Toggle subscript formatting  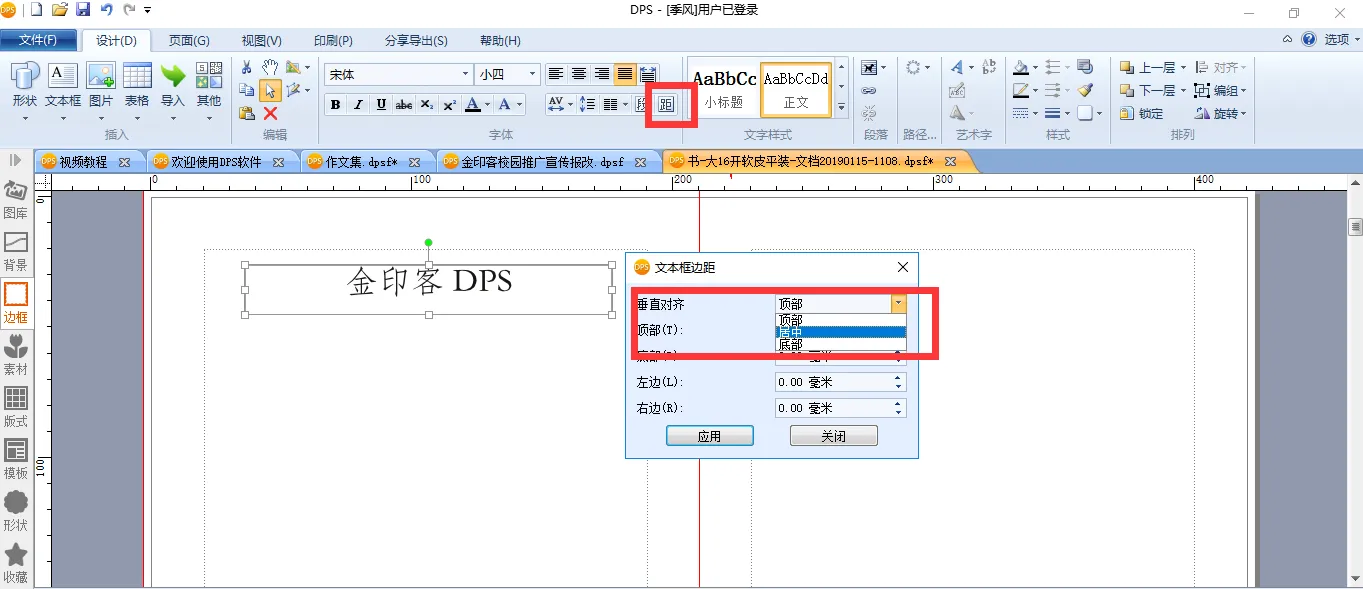(x=427, y=104)
